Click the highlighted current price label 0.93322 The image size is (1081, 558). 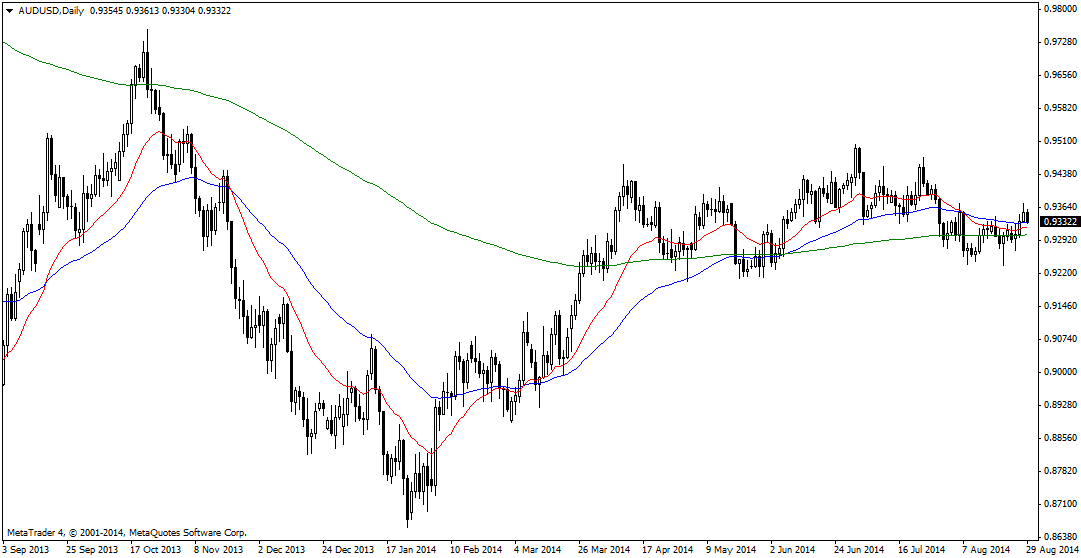pos(1057,222)
